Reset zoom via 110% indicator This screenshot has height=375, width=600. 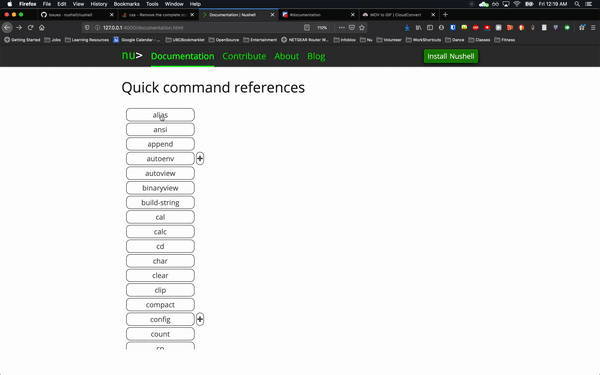click(x=322, y=28)
